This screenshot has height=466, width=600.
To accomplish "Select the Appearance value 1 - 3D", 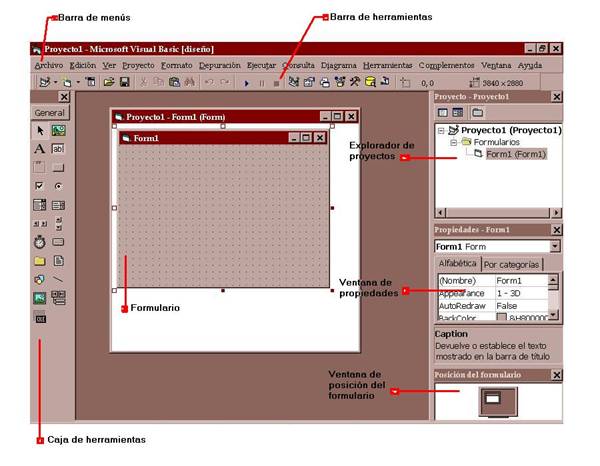I will [x=522, y=293].
